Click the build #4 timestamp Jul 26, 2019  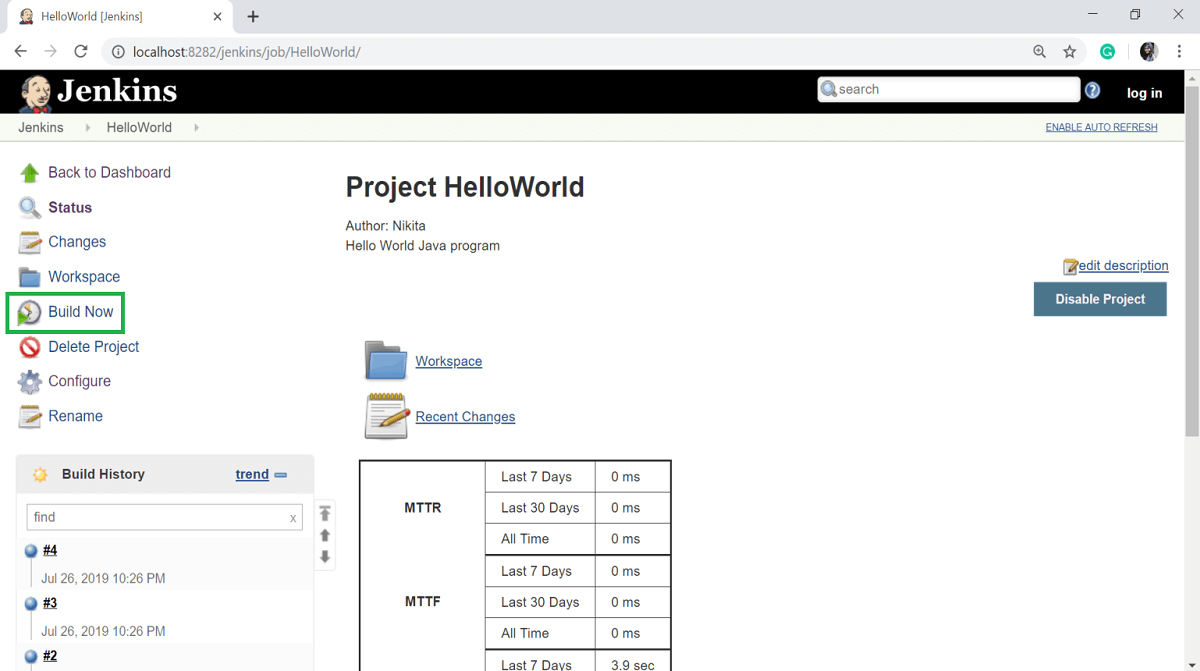[103, 578]
